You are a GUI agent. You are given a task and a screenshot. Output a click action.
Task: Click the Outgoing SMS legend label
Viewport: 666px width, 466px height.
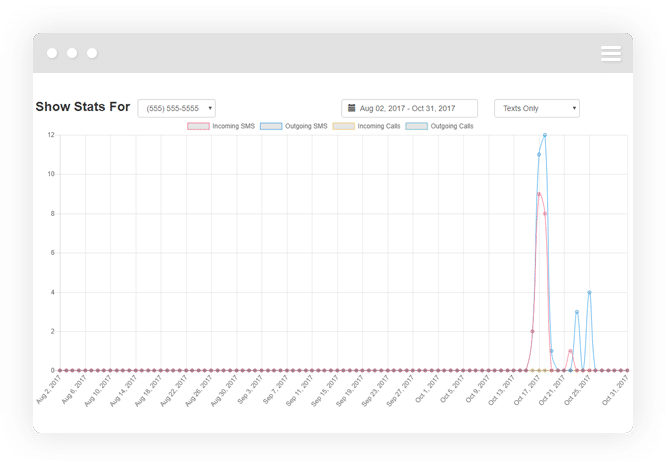[306, 126]
